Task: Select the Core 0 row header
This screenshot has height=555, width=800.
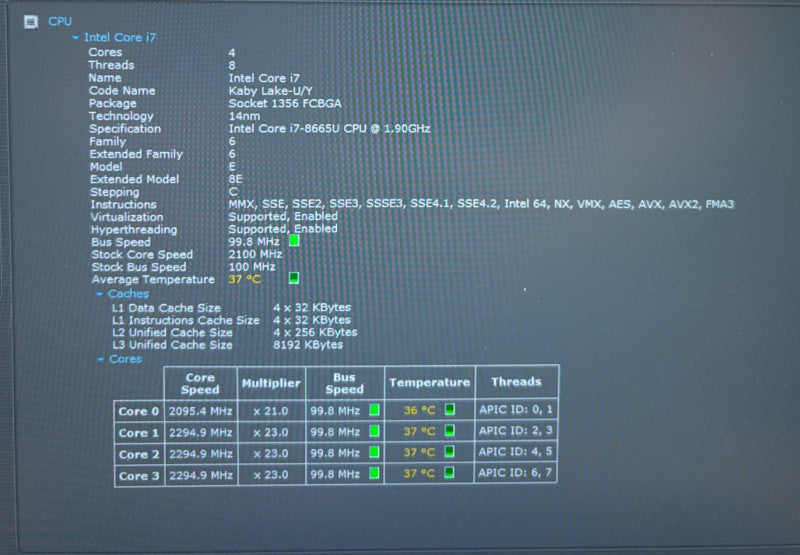Action: (139, 412)
